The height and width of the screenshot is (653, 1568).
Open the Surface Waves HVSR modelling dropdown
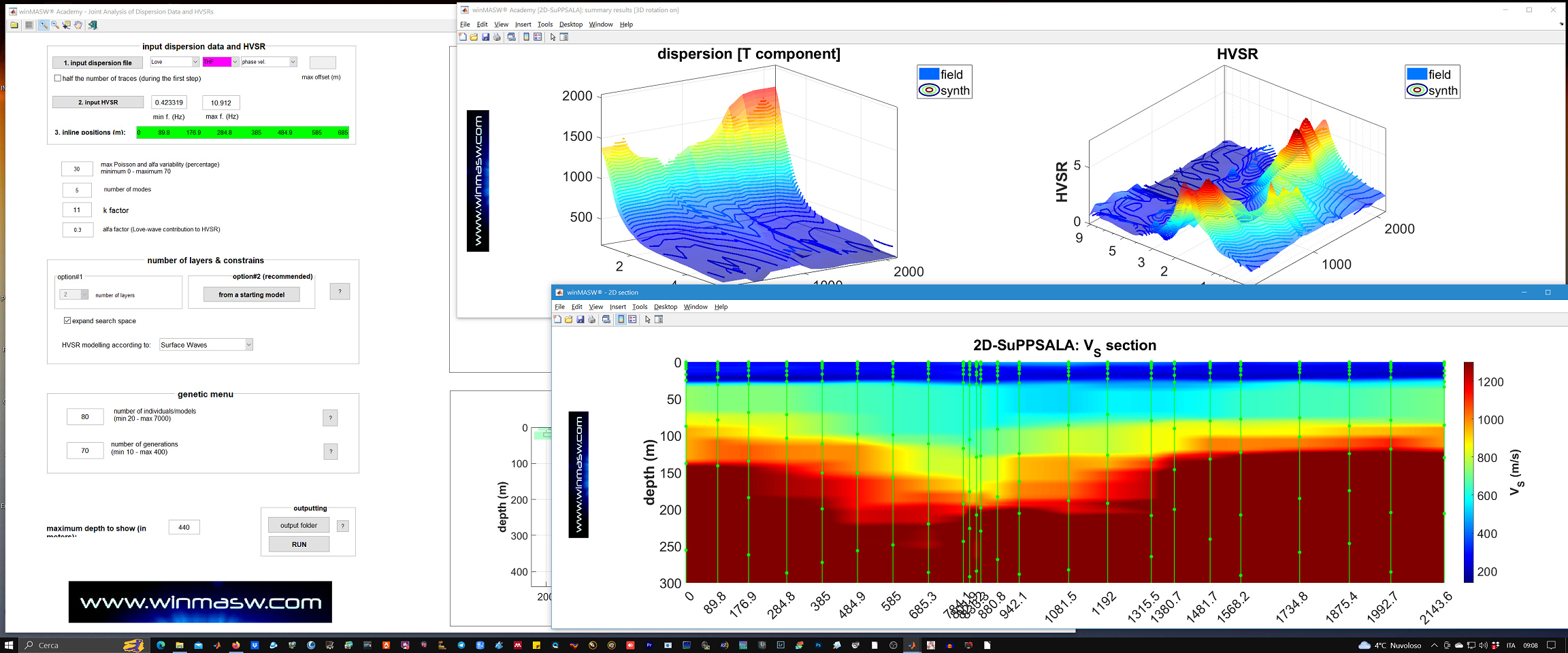click(x=206, y=345)
